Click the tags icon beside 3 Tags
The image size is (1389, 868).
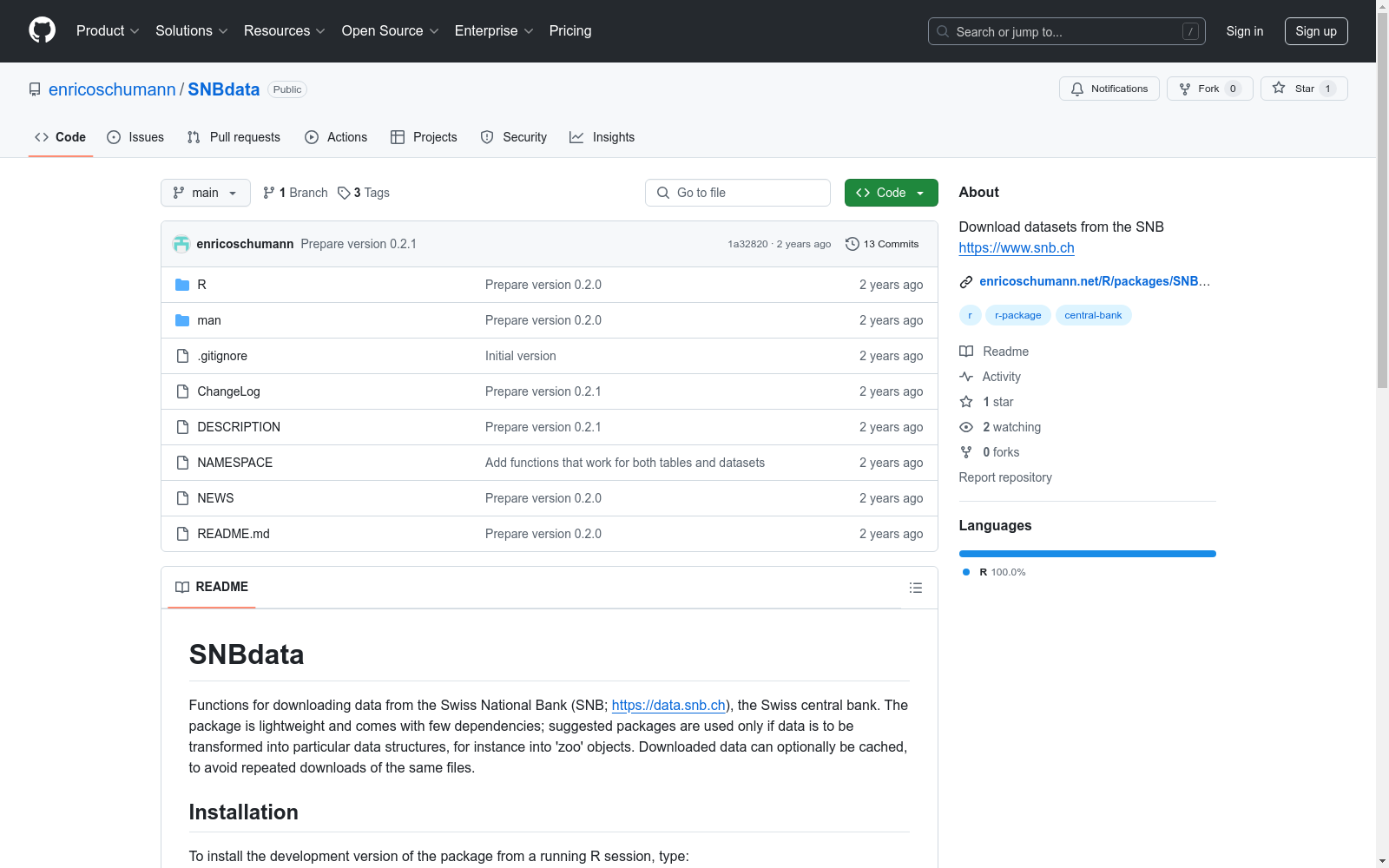[x=344, y=193]
